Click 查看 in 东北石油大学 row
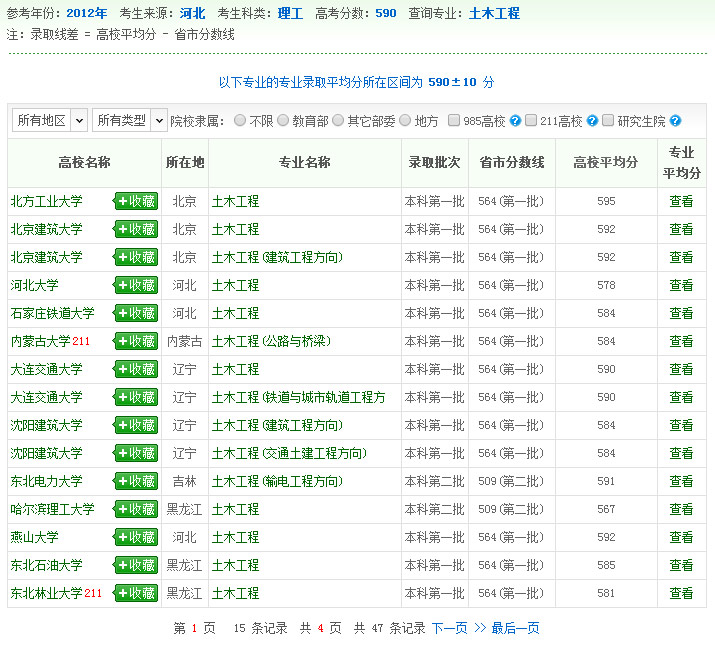The width and height of the screenshot is (715, 647). coord(681,565)
